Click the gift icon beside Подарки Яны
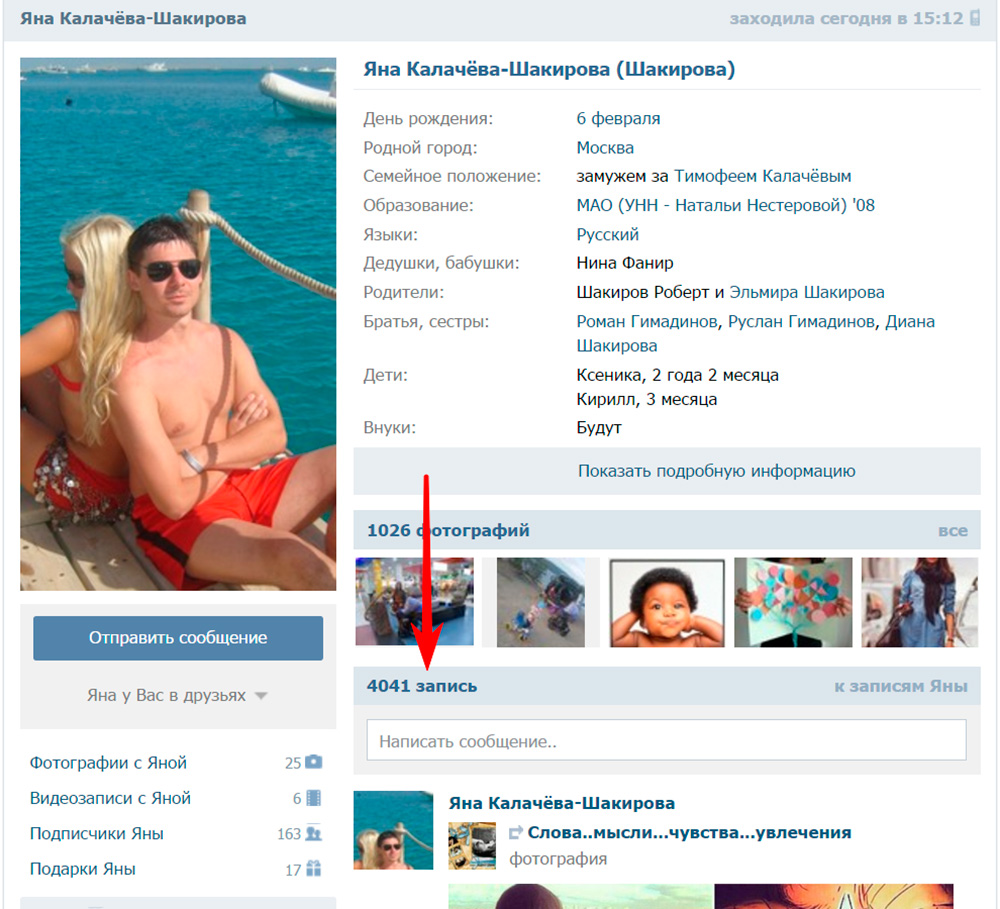Image resolution: width=1000 pixels, height=909 pixels. tap(314, 869)
